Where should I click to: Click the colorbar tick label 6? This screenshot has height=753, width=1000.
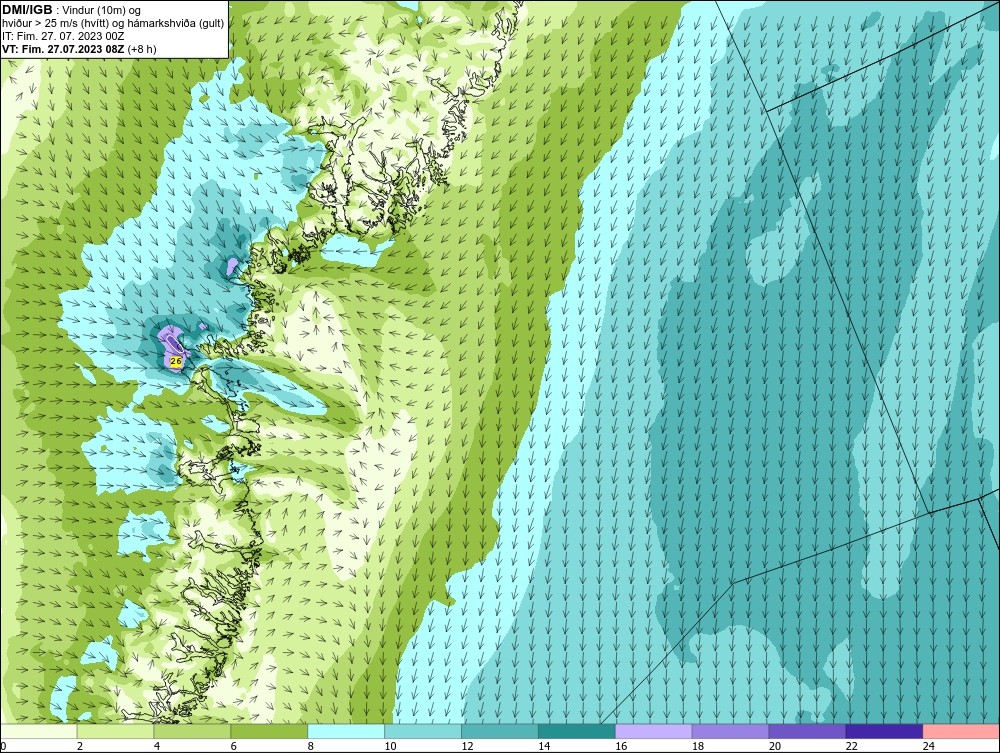click(x=233, y=746)
